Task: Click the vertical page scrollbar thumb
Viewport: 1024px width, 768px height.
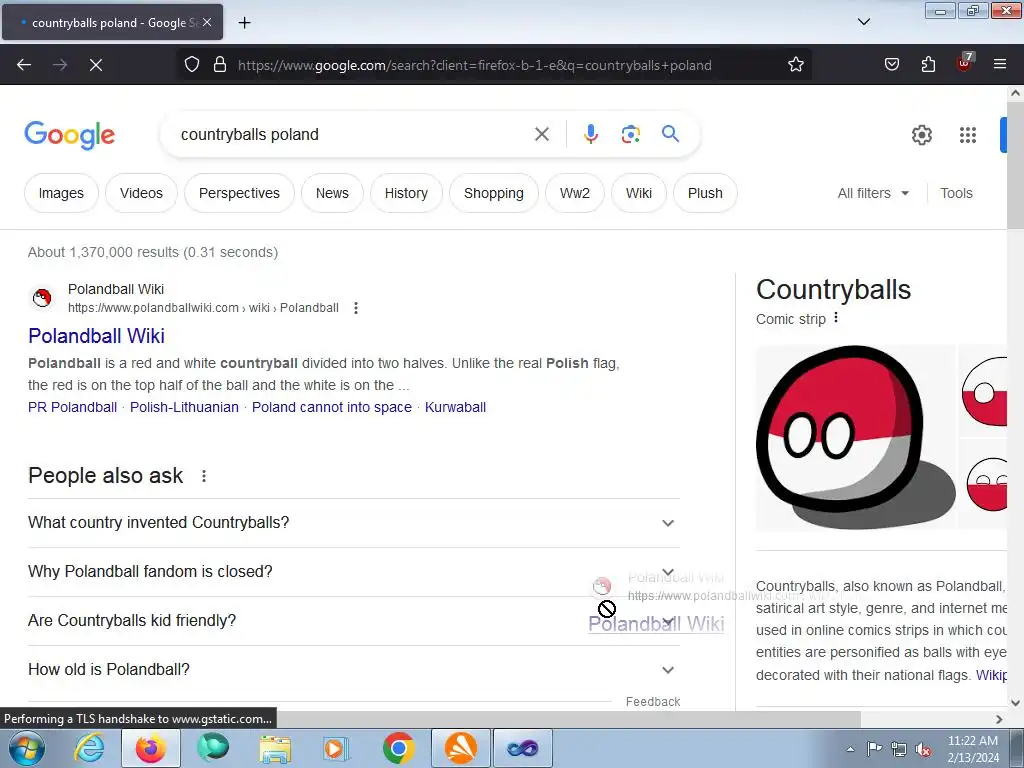Action: point(1015,167)
